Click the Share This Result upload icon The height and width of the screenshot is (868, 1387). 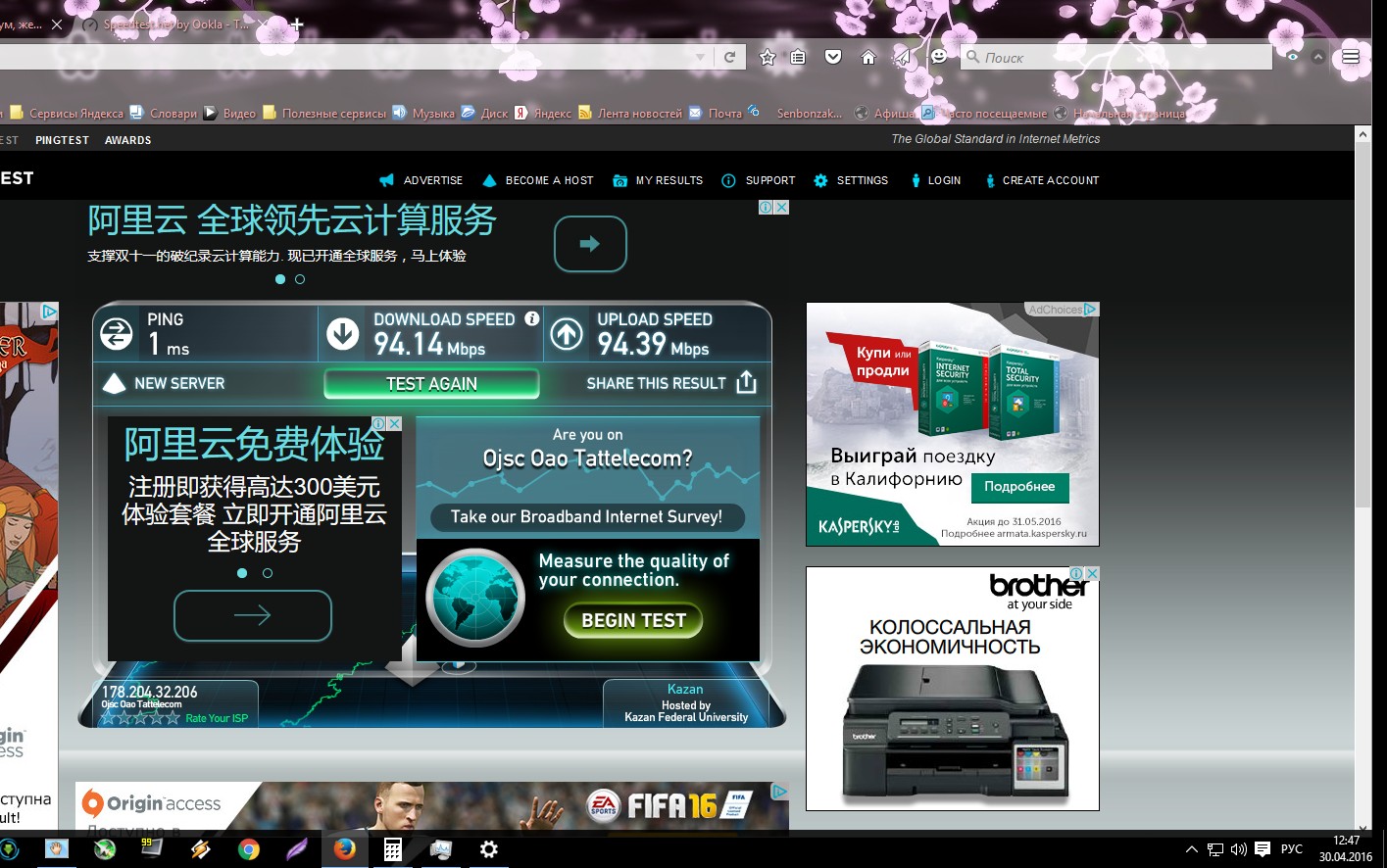click(x=746, y=382)
